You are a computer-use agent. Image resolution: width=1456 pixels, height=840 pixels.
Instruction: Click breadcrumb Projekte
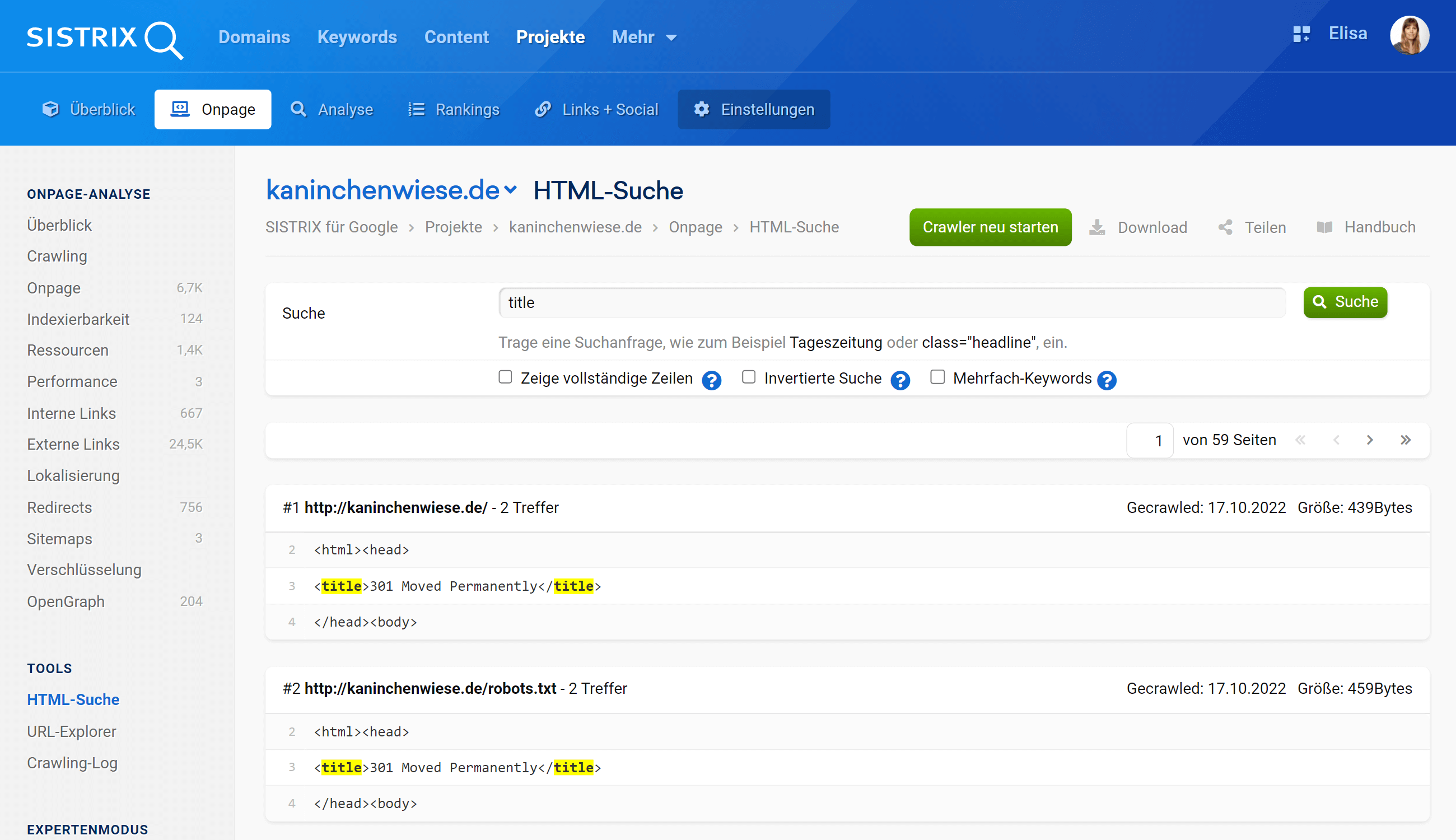454,227
